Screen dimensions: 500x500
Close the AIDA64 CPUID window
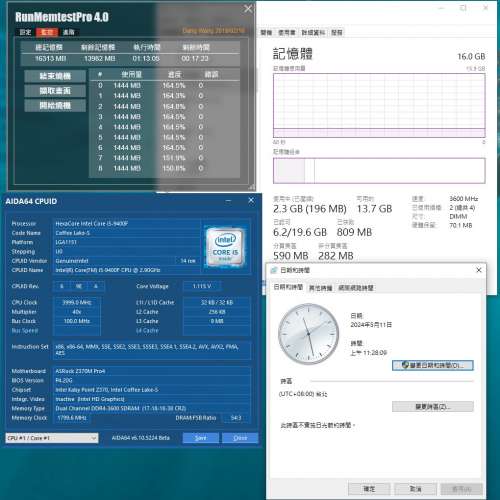click(251, 200)
